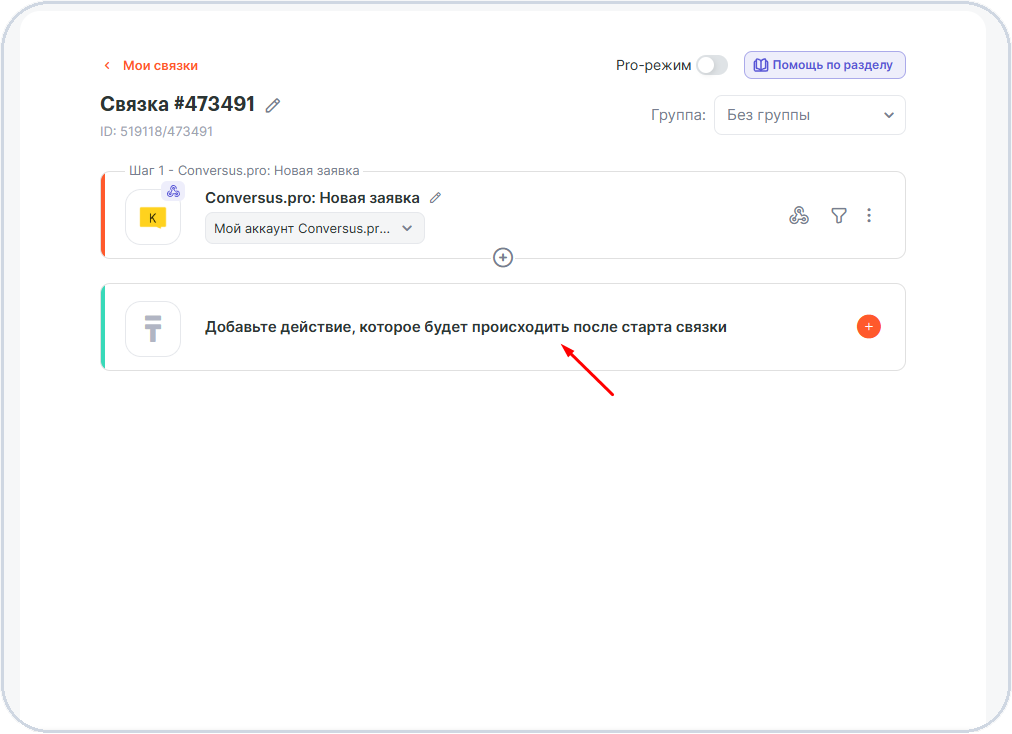Expand the Мой аккаунт Conversus.pr... dropdown
Image resolution: width=1012 pixels, height=734 pixels.
pos(314,229)
